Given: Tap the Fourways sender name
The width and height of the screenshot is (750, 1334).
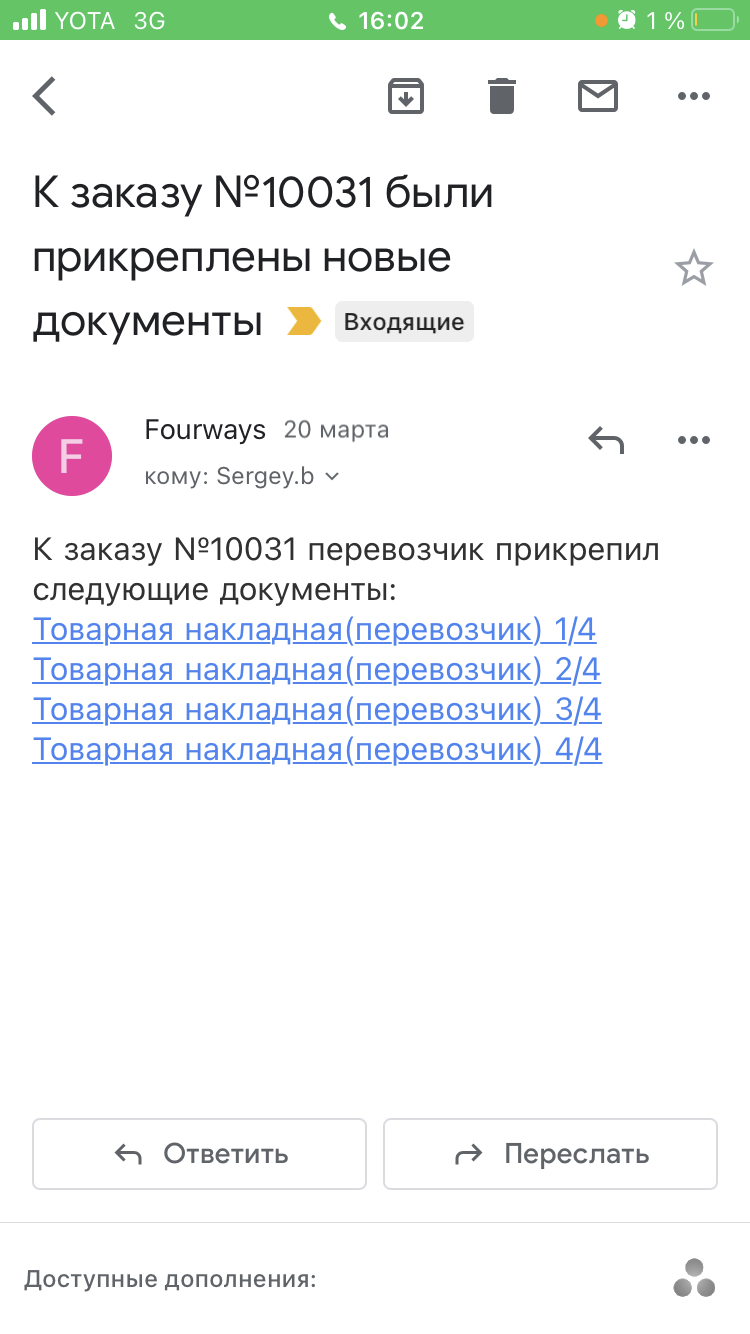Looking at the screenshot, I should pos(205,430).
